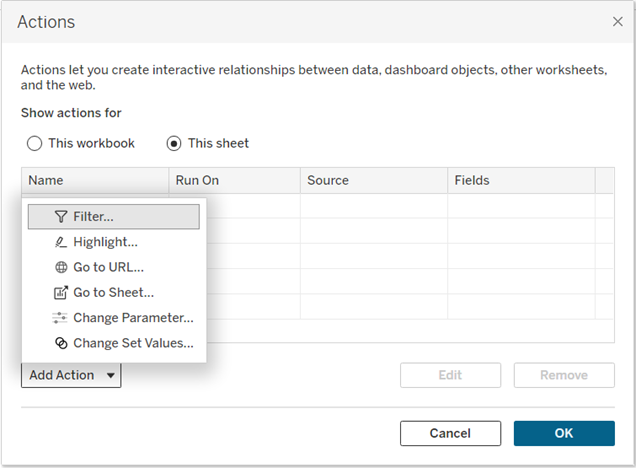
Task: Confirm with the OK button
Action: pyautogui.click(x=564, y=433)
